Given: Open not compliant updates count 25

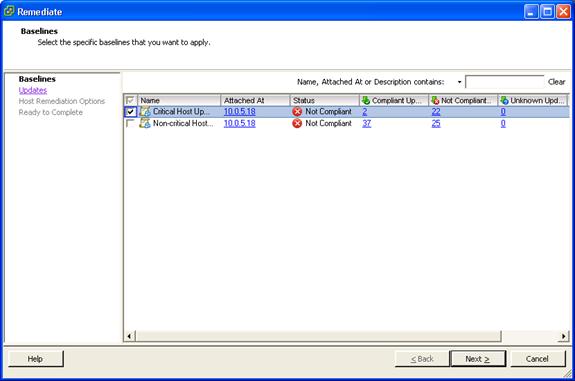Looking at the screenshot, I should [436, 124].
